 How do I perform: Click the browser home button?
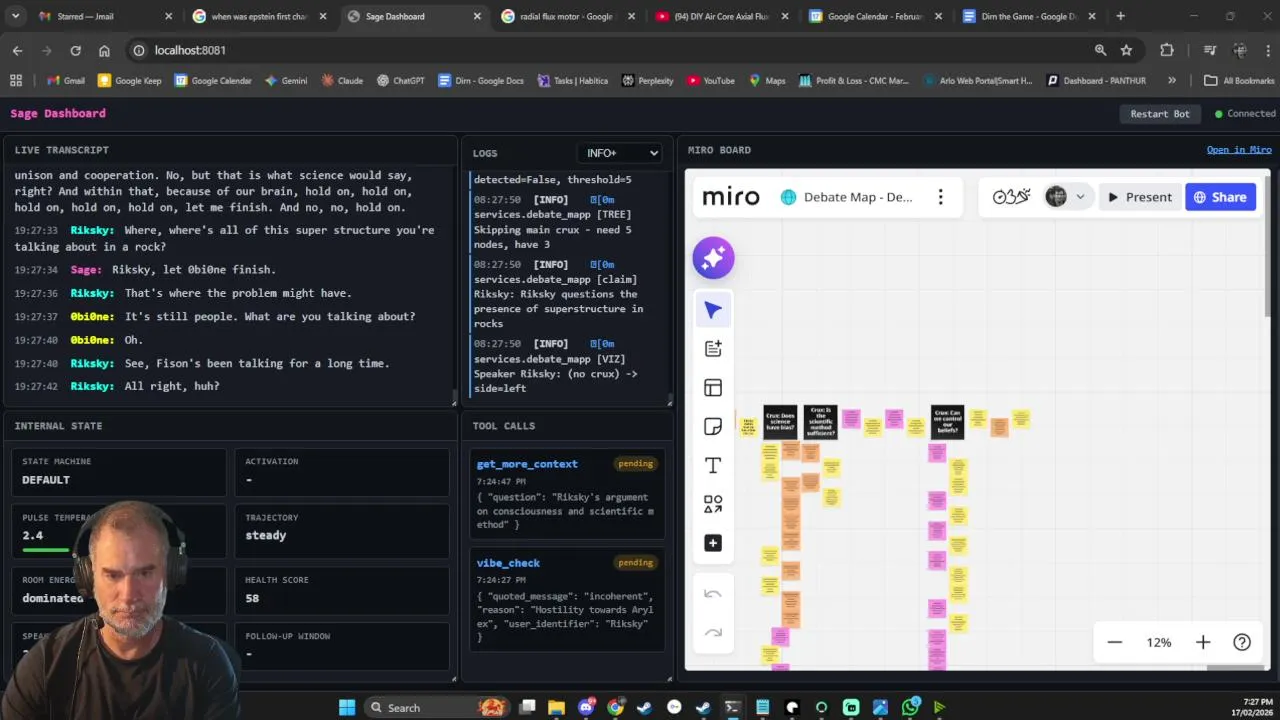pos(104,50)
